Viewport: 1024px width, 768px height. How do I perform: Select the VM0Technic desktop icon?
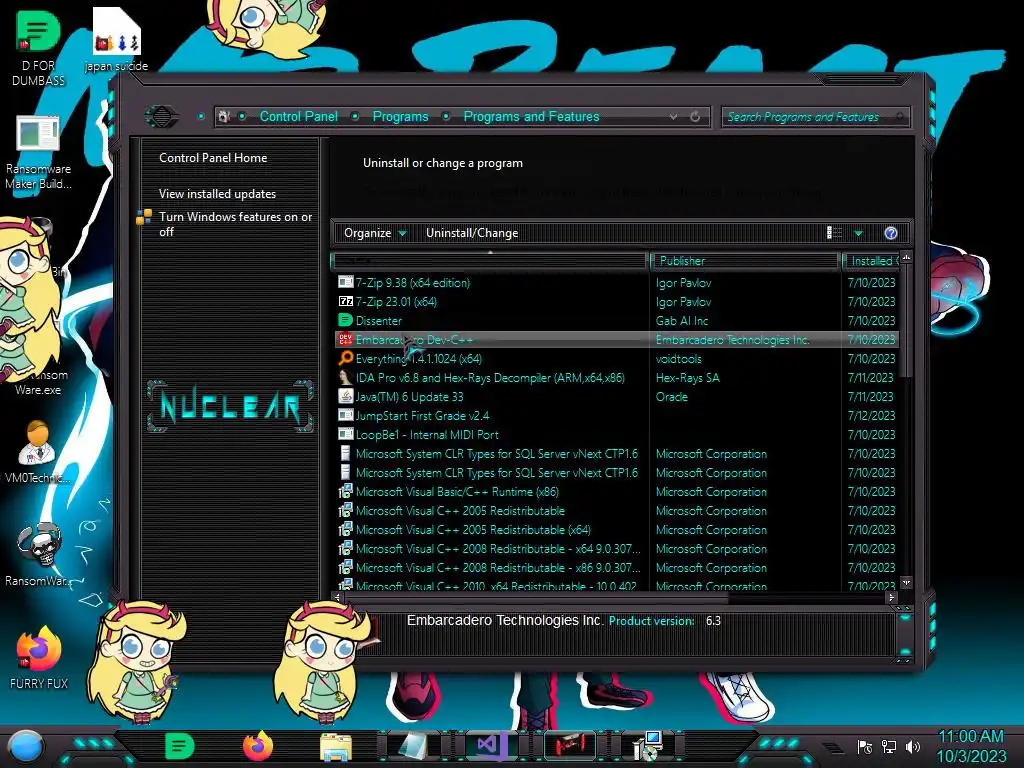tap(37, 453)
